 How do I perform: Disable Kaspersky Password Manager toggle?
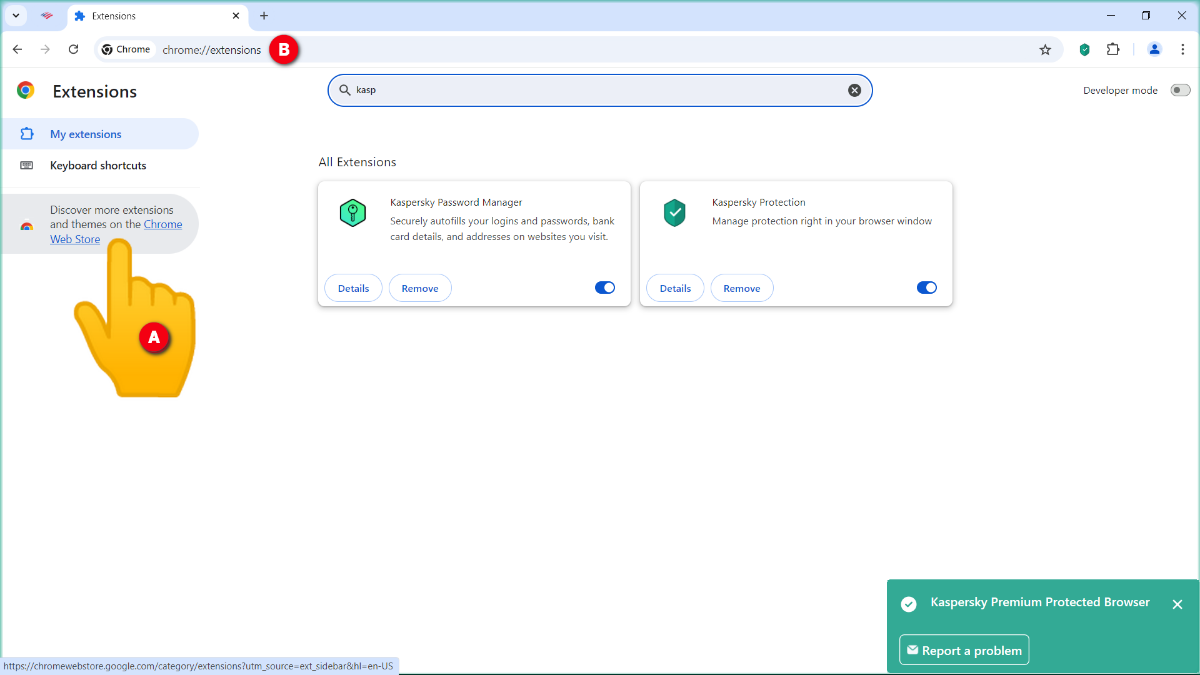(605, 288)
